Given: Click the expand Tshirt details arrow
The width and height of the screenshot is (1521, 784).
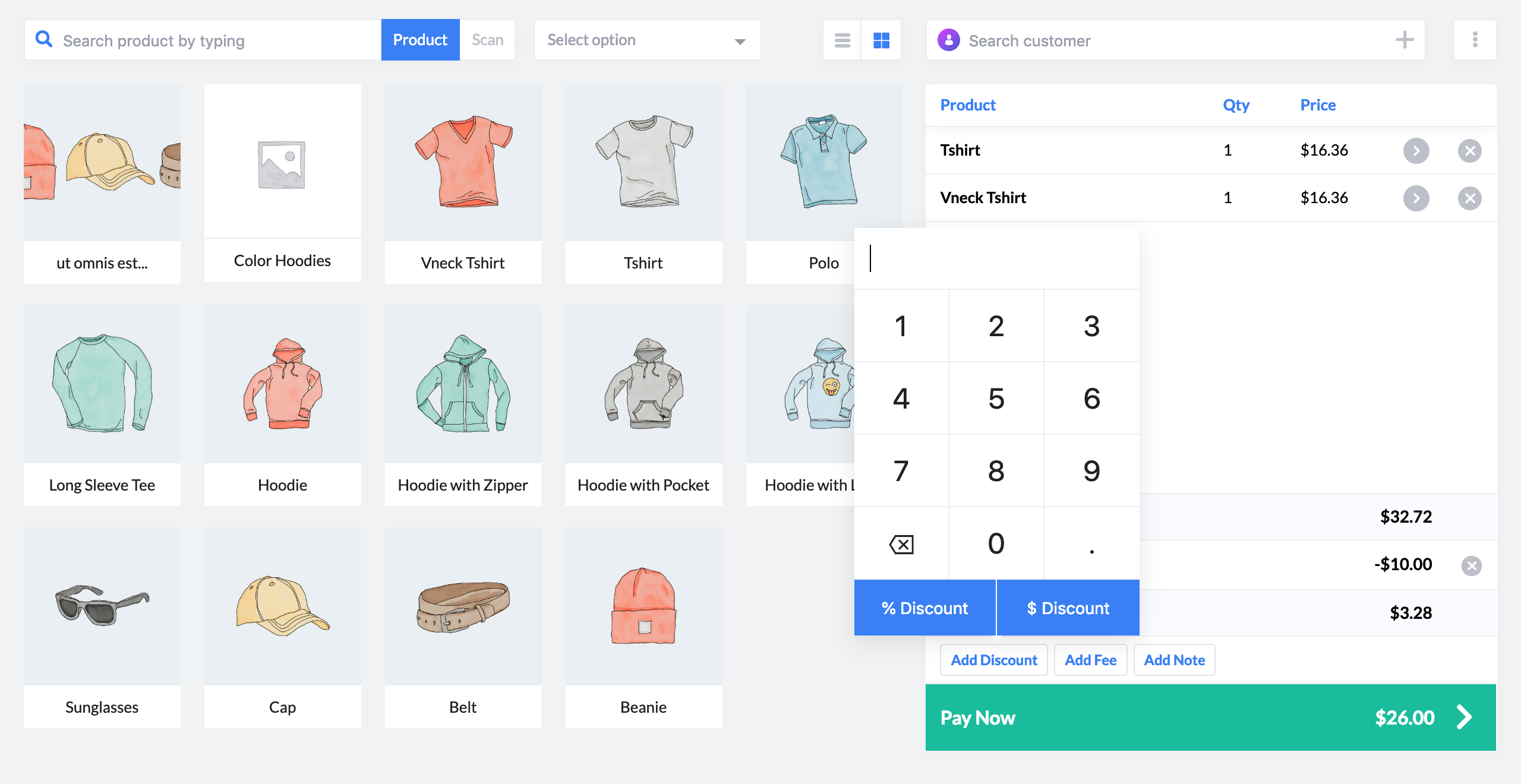Looking at the screenshot, I should tap(1416, 150).
